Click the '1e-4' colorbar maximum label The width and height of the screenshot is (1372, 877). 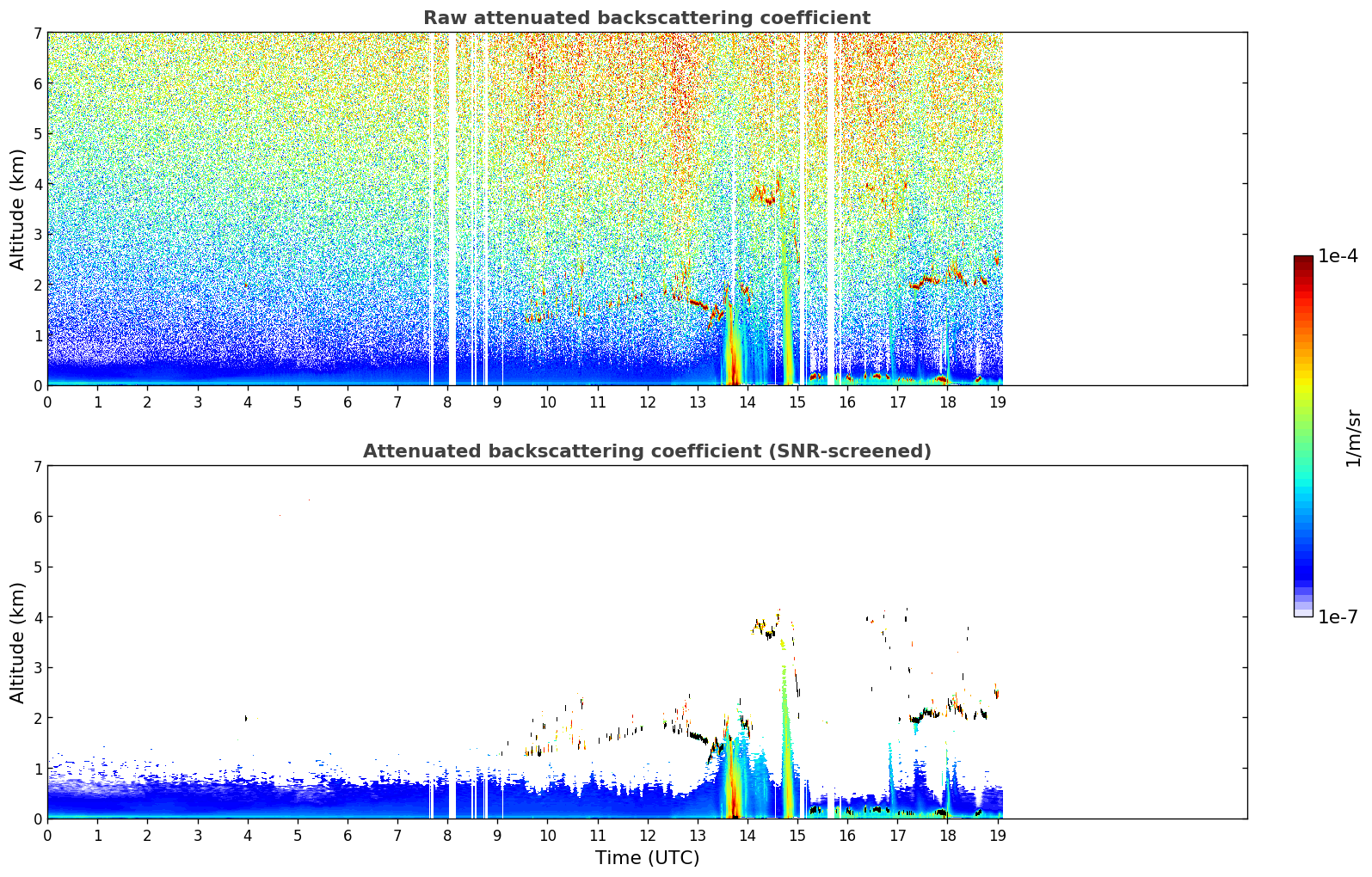point(1338,256)
